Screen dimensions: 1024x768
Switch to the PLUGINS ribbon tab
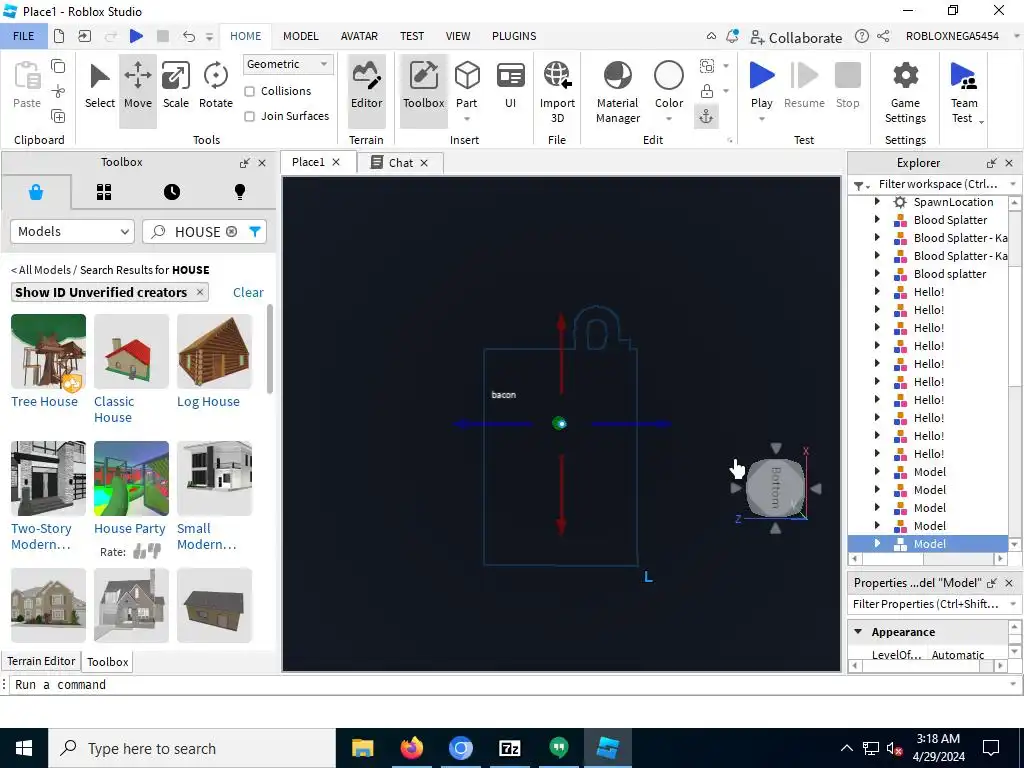[x=514, y=36]
